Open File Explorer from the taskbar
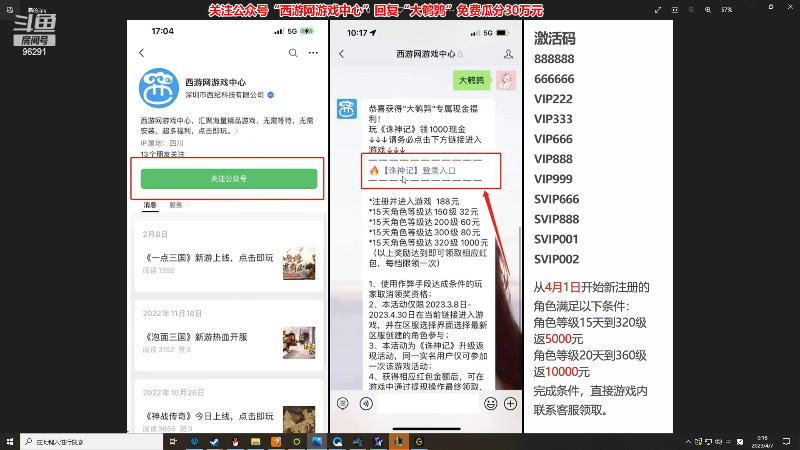 (256, 441)
